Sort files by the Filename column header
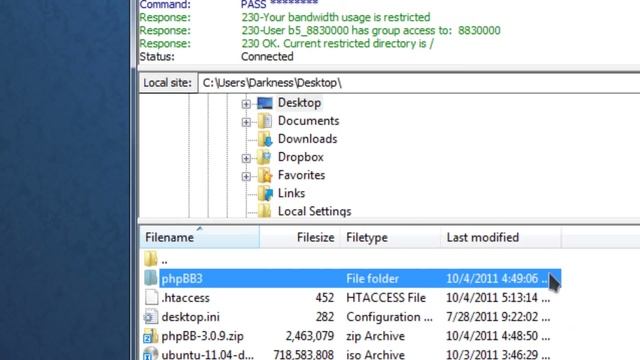The image size is (640, 360). click(200, 237)
